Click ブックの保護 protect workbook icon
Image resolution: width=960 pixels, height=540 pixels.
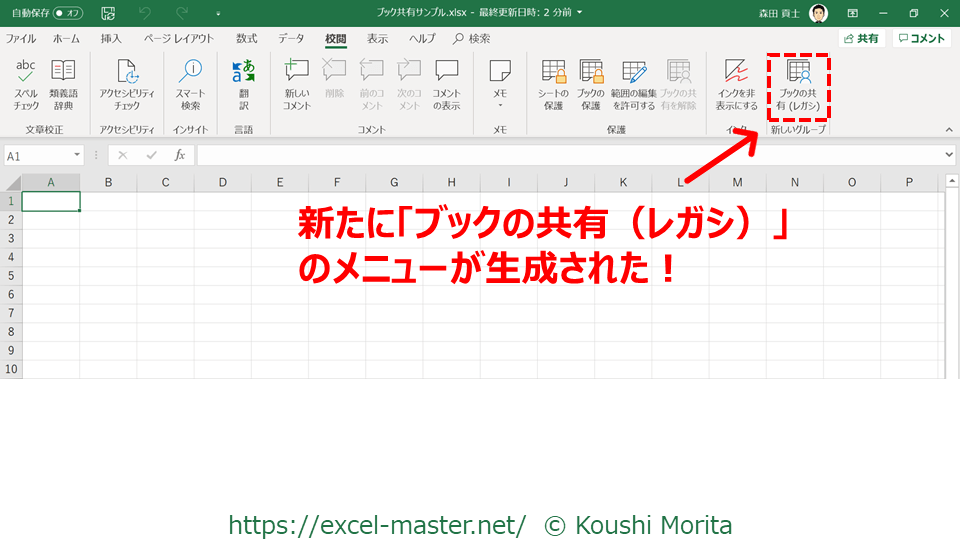[x=591, y=84]
